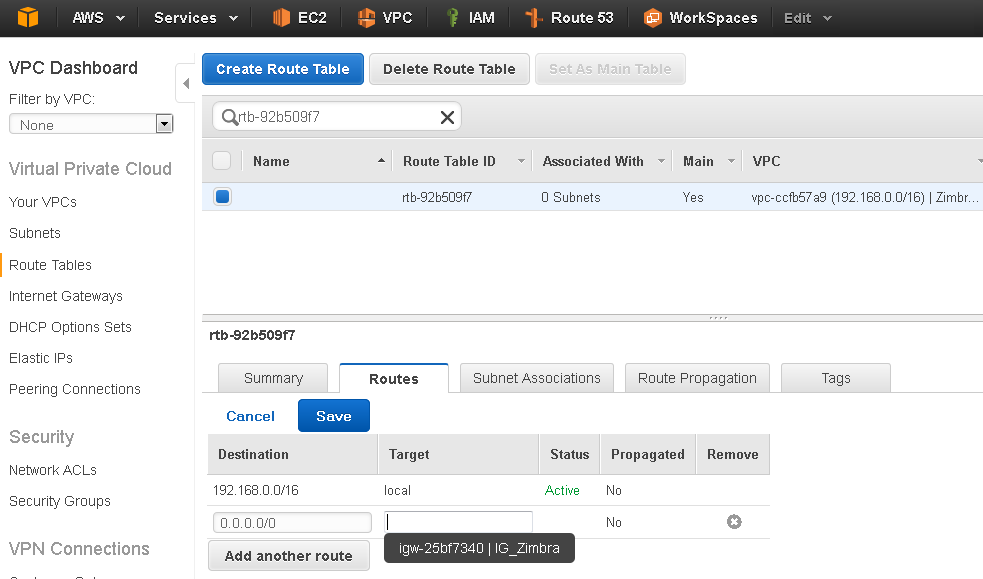Open the EC2 service shortcut
The image size is (983, 579).
pos(300,18)
